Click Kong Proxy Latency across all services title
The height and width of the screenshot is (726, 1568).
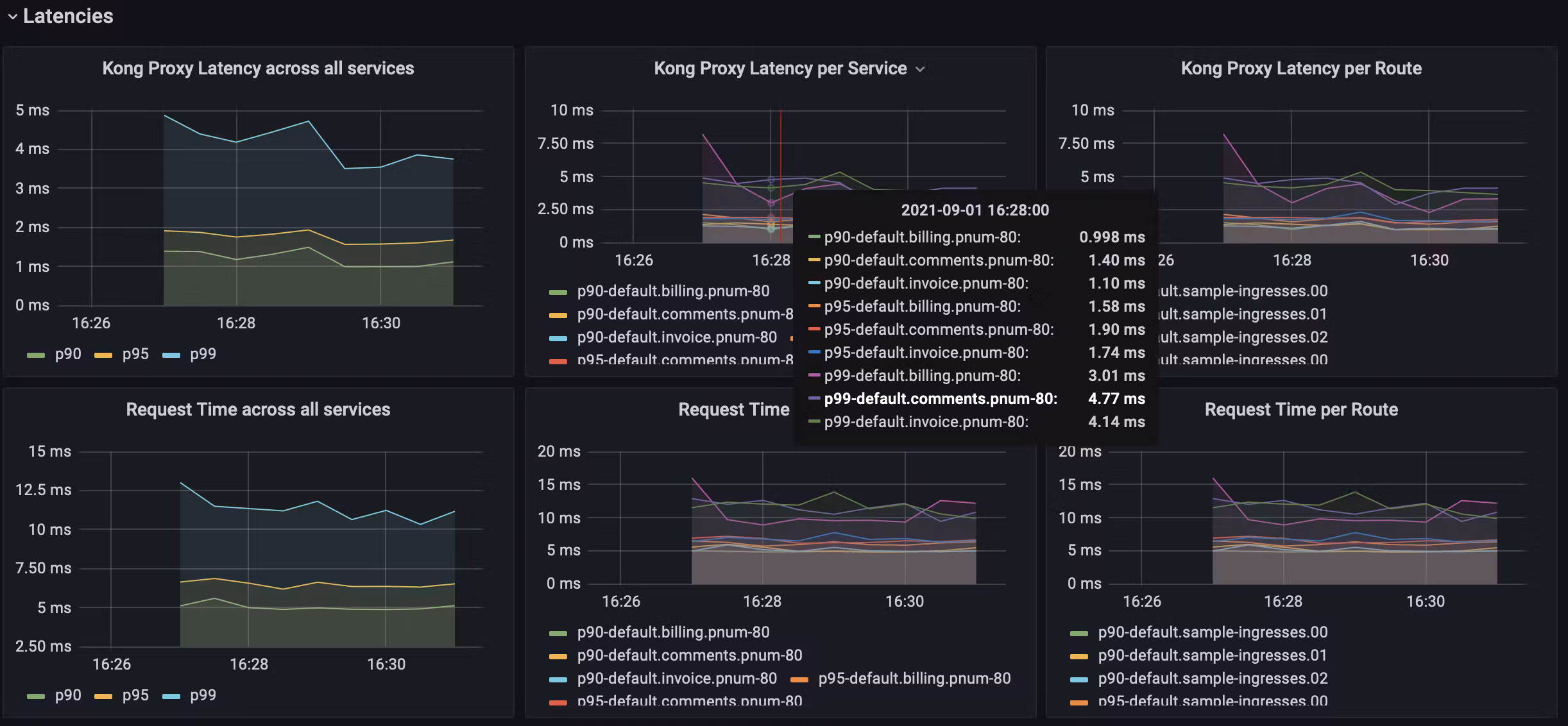258,69
